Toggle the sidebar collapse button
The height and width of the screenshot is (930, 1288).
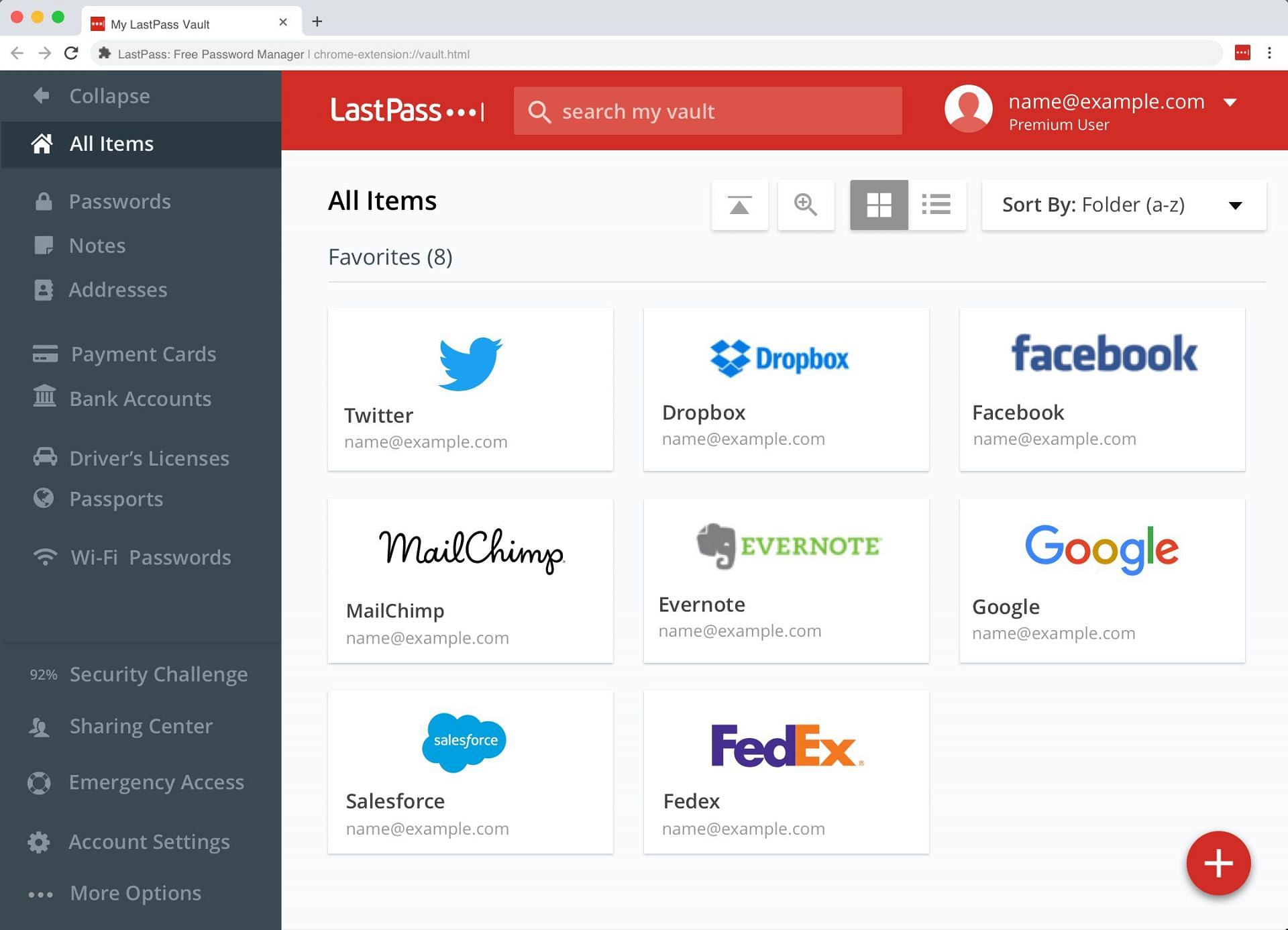pos(40,95)
